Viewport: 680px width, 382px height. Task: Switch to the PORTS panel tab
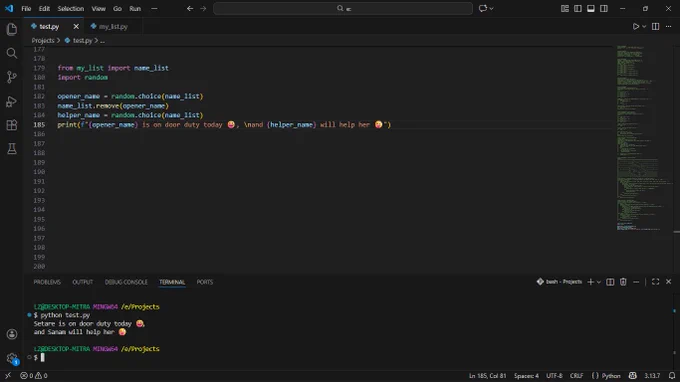(x=205, y=282)
